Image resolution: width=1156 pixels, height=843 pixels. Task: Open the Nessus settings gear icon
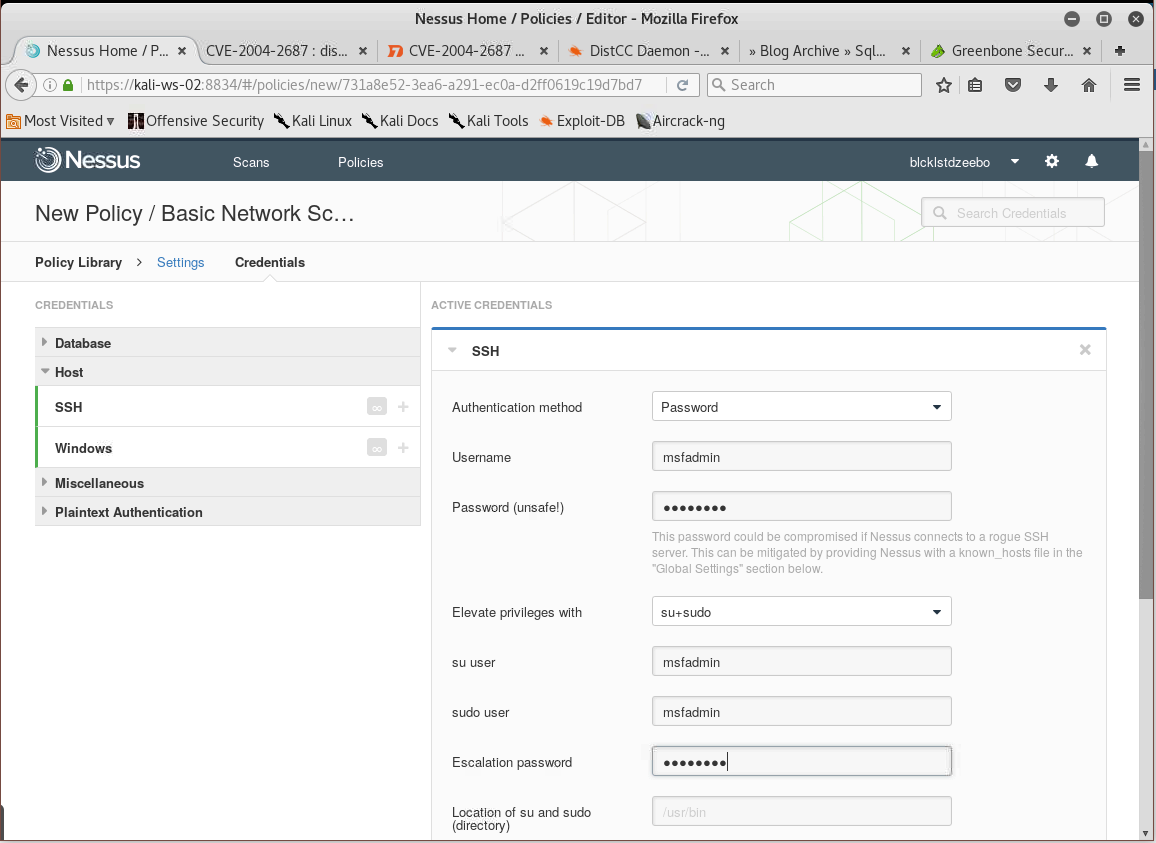1051,161
